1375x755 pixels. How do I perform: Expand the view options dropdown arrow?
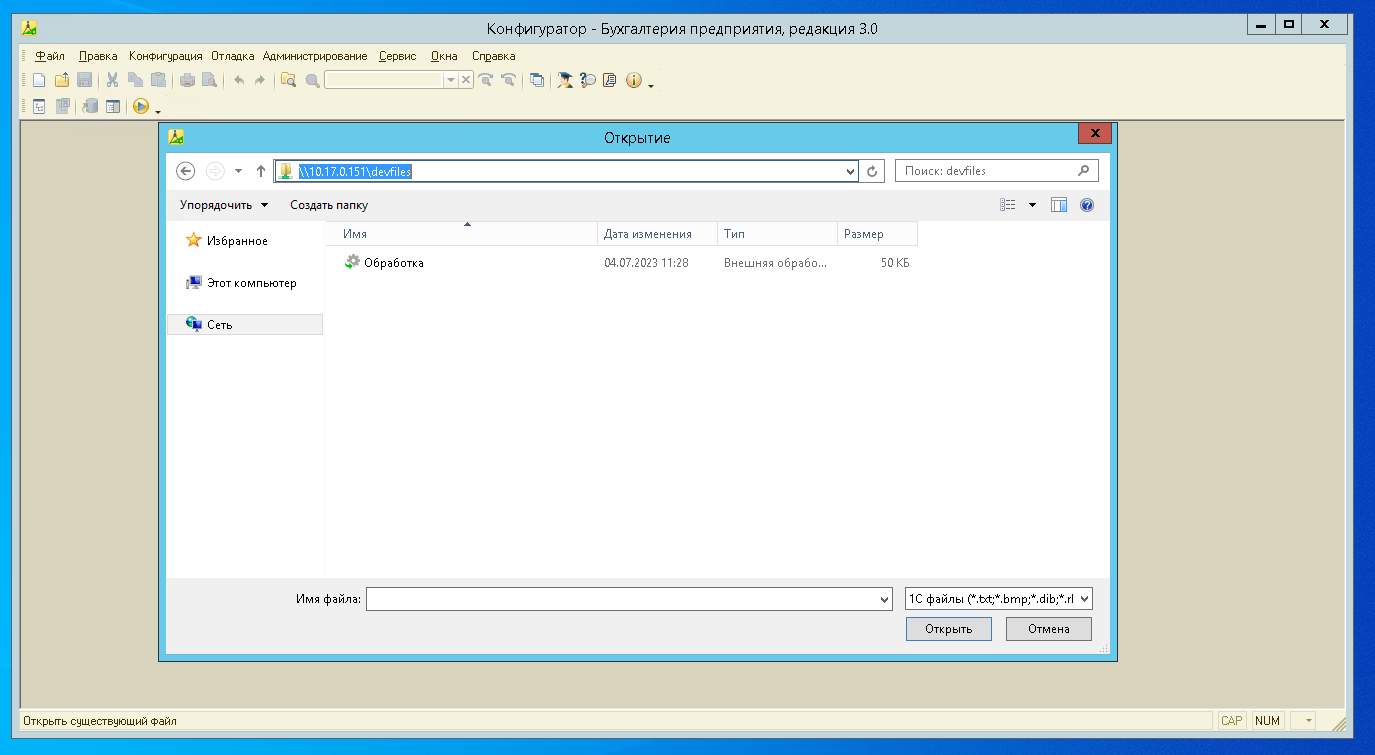pyautogui.click(x=1032, y=205)
